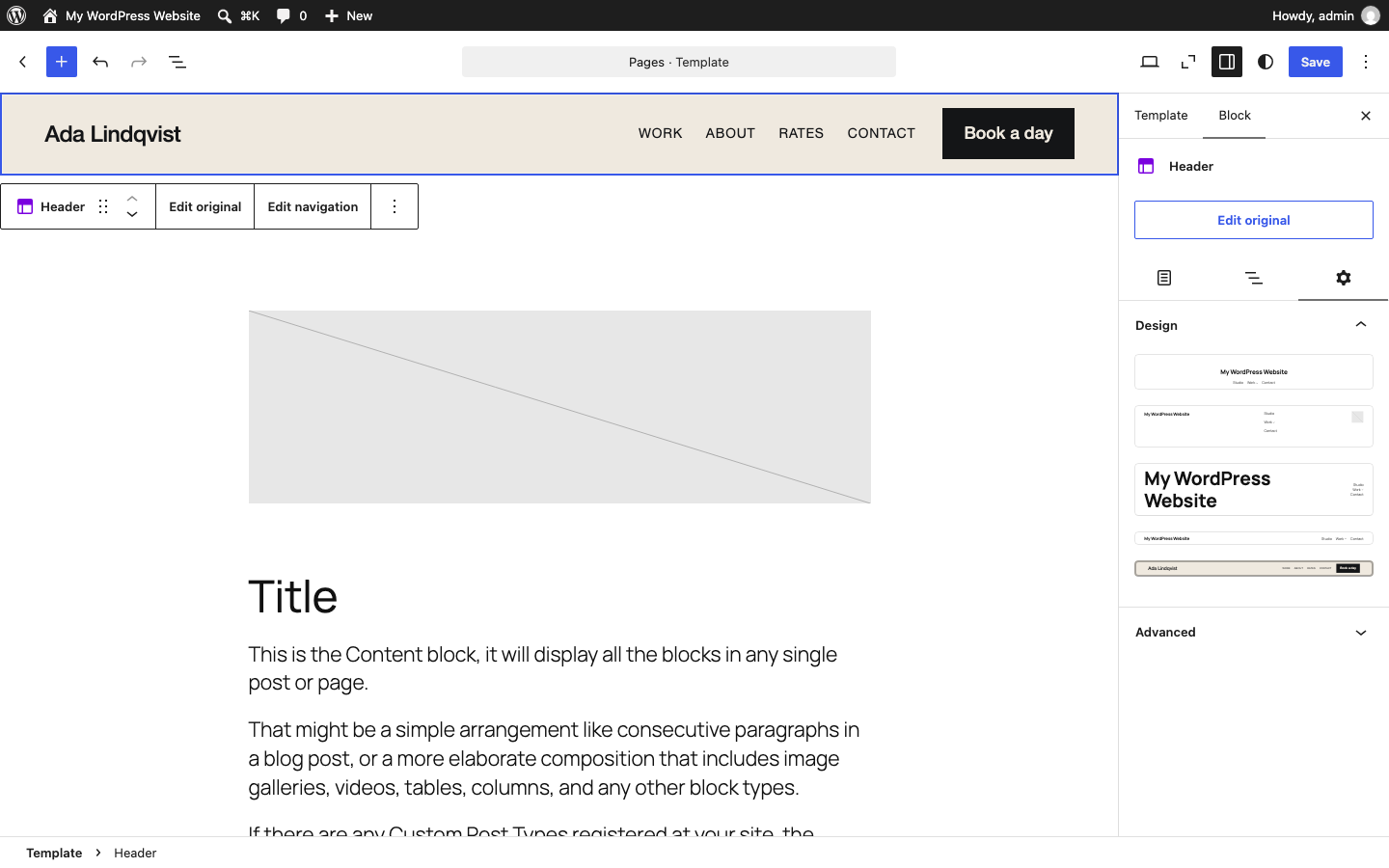The width and height of the screenshot is (1389, 868).
Task: Open the Document Overview list view
Action: pyautogui.click(x=177, y=62)
